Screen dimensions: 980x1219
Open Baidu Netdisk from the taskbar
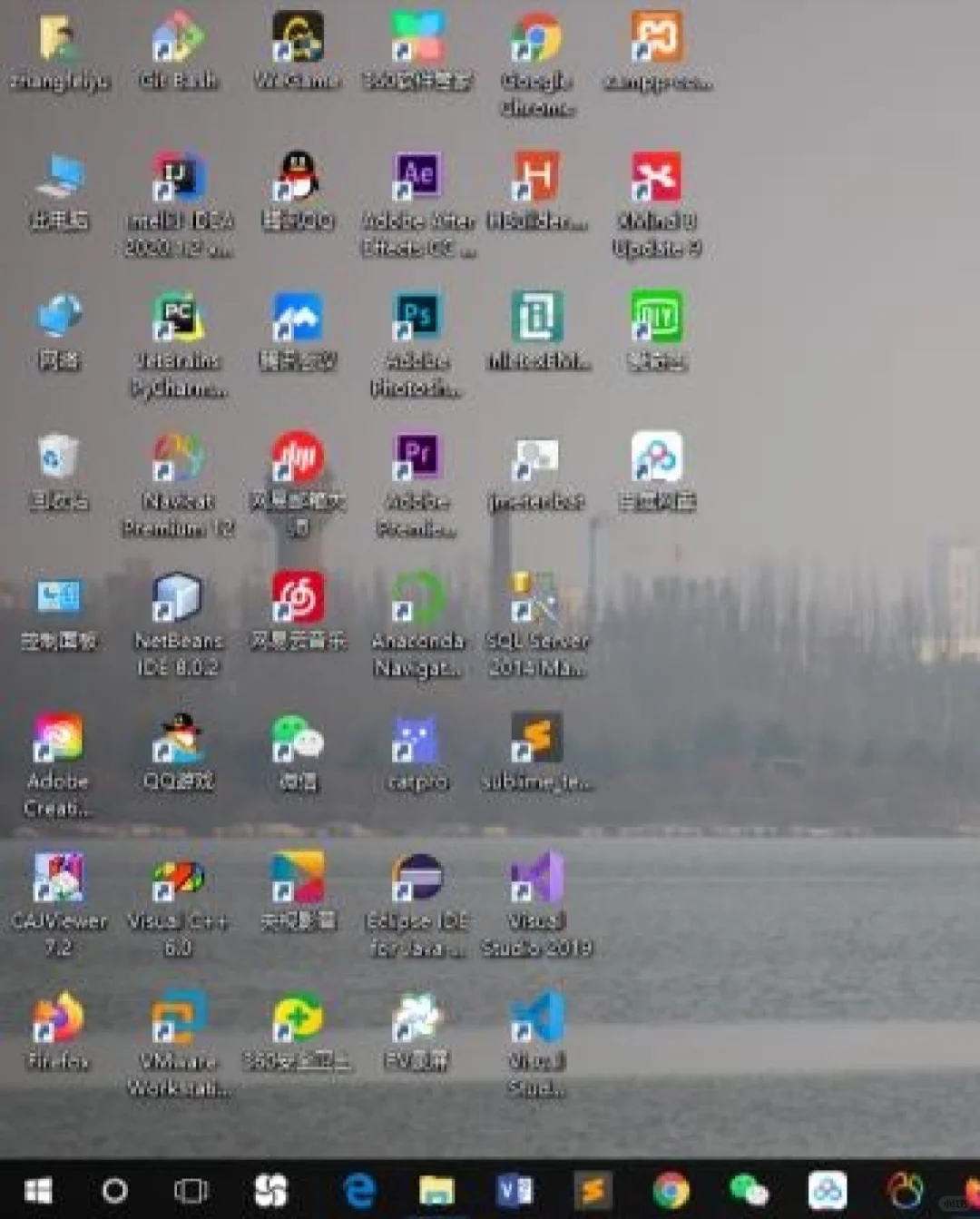(827, 1190)
